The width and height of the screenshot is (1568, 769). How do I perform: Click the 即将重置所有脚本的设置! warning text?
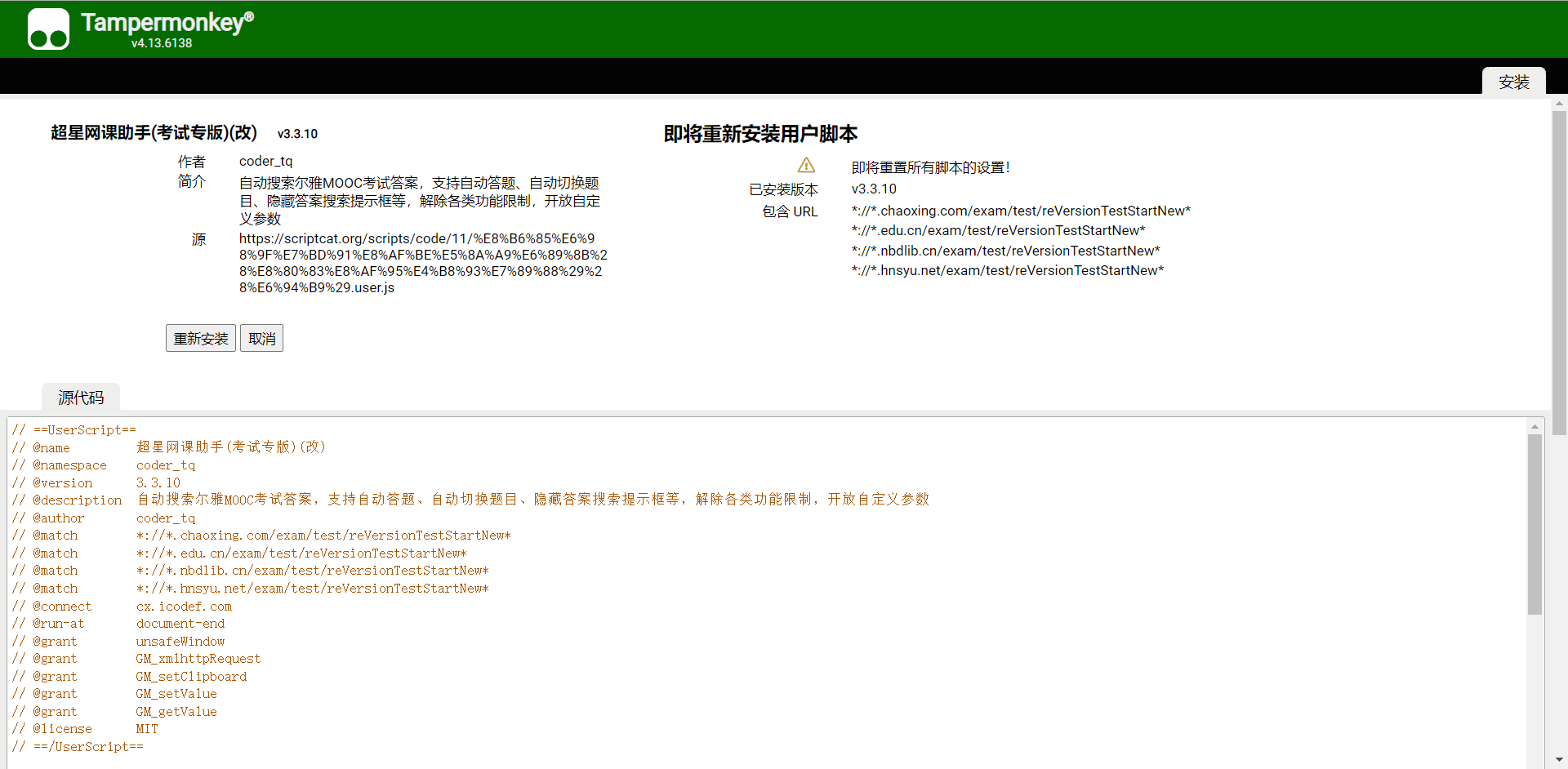(x=931, y=167)
